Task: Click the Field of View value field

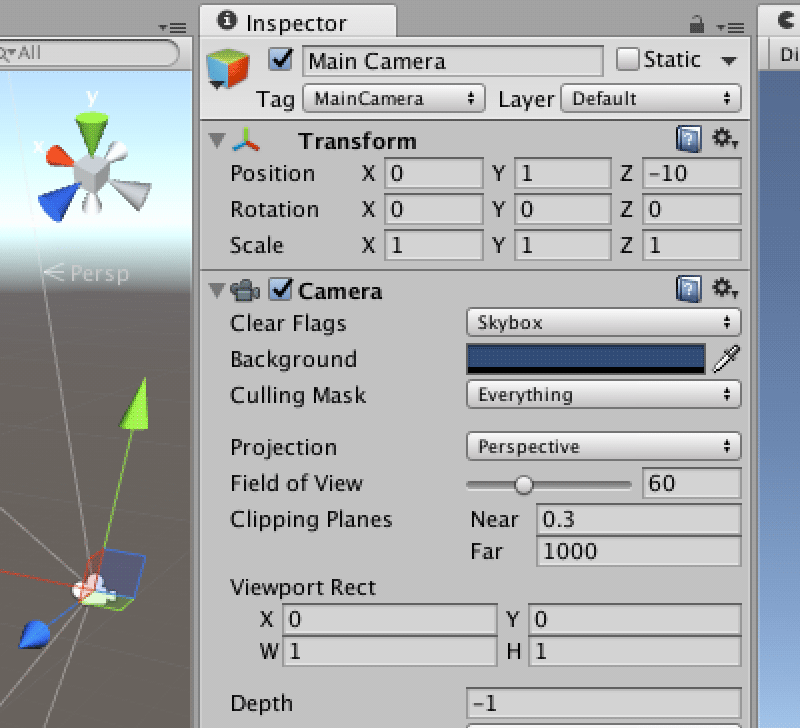Action: click(691, 483)
